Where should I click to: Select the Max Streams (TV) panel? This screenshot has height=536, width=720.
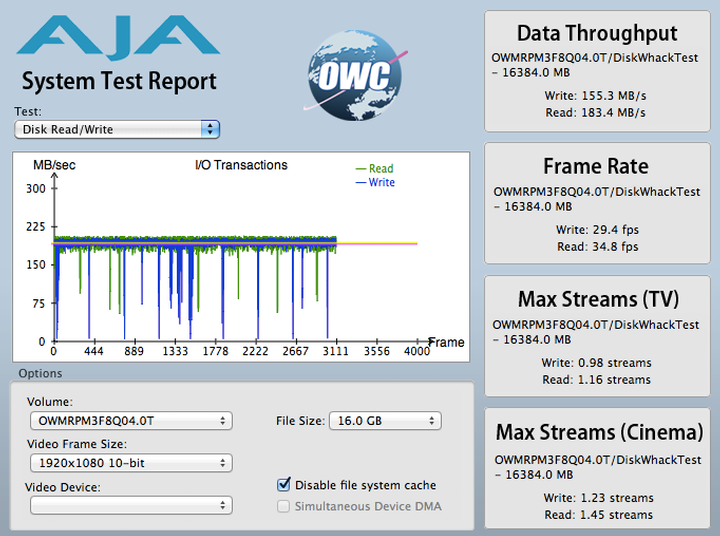pyautogui.click(x=598, y=337)
